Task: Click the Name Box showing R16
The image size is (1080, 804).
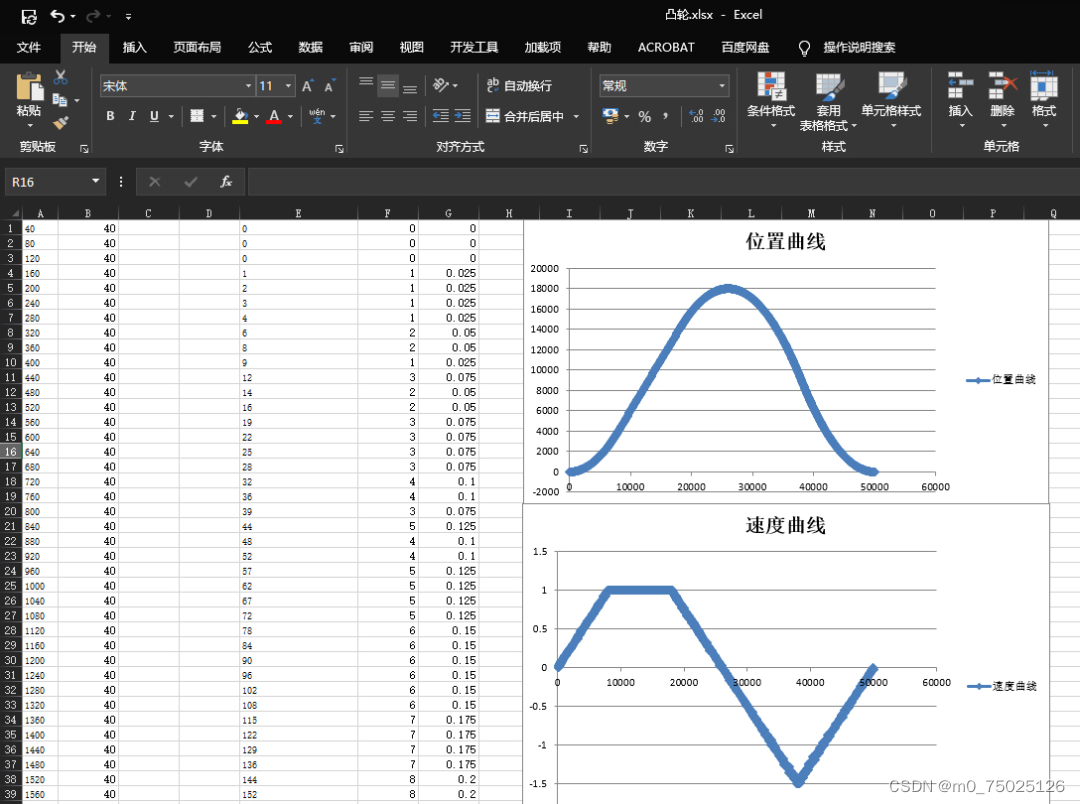Action: 55,182
